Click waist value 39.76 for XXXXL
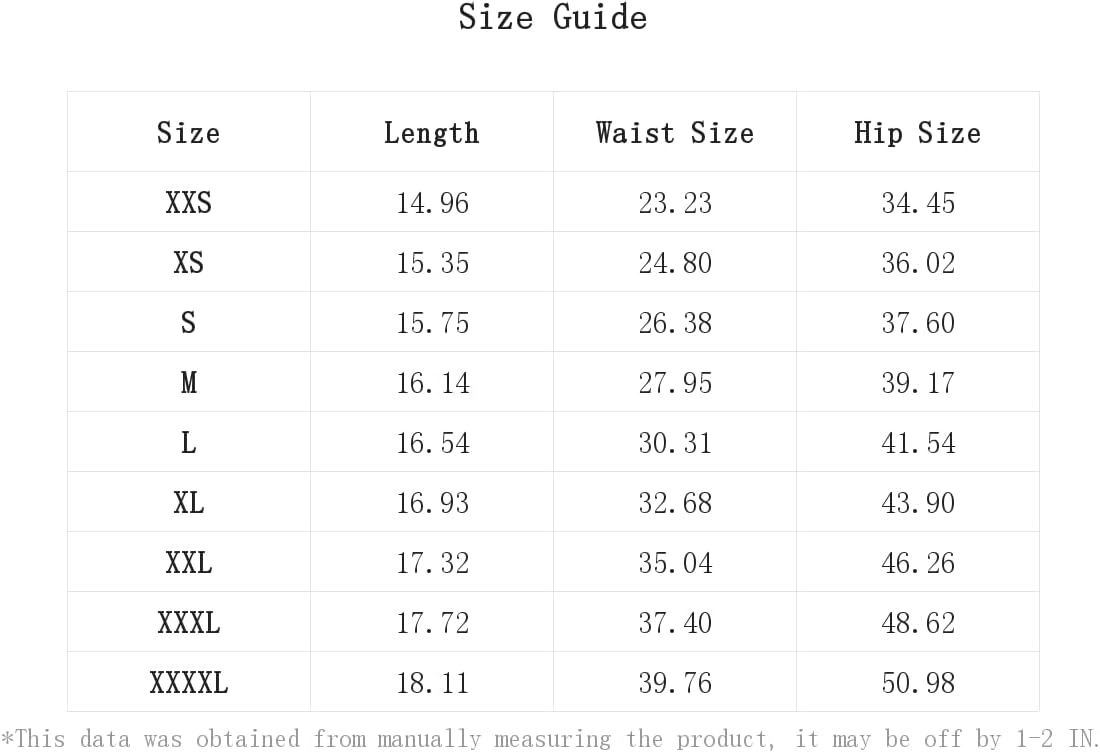The height and width of the screenshot is (753, 1100). 675,683
